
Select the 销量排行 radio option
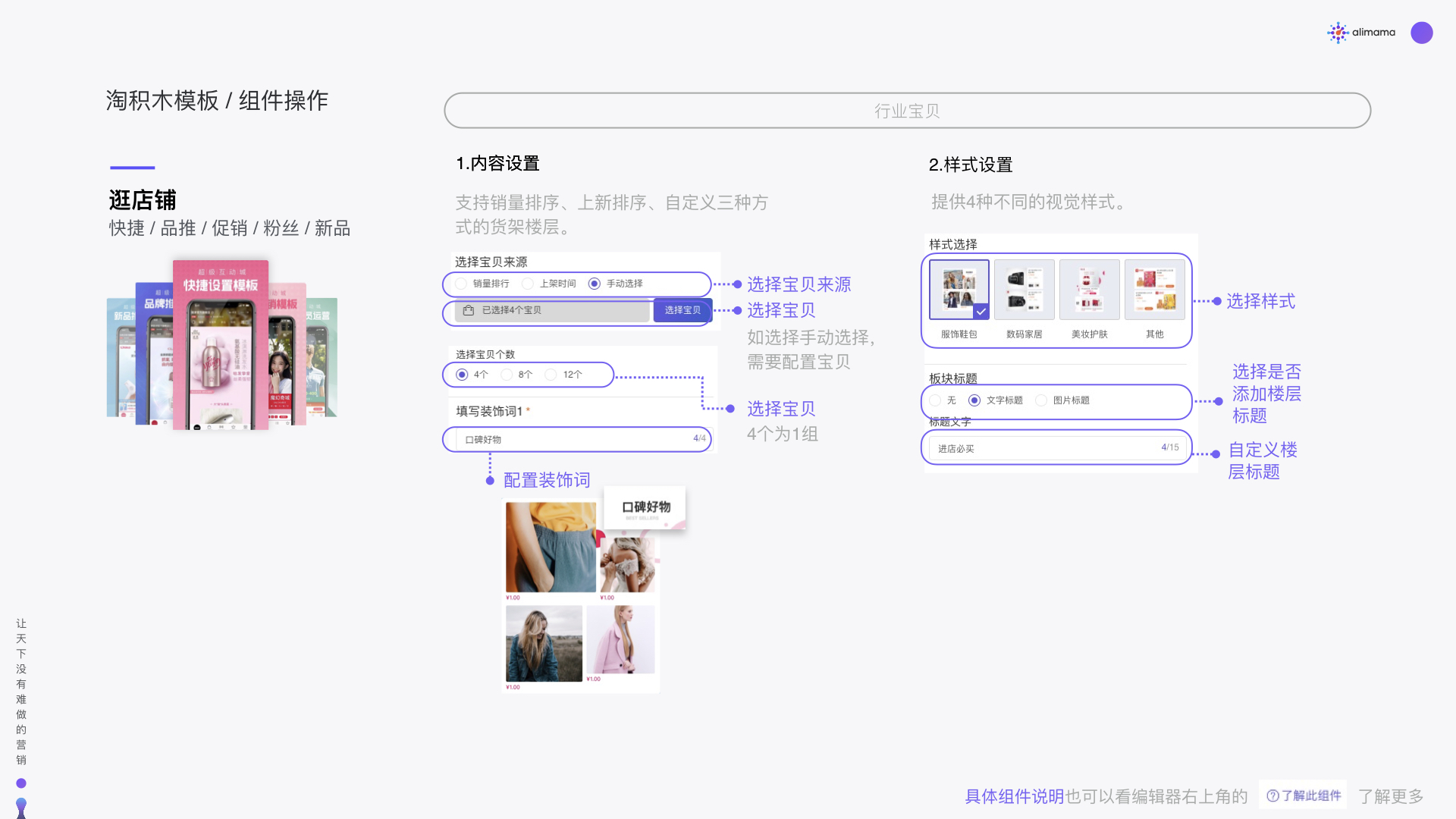(461, 284)
